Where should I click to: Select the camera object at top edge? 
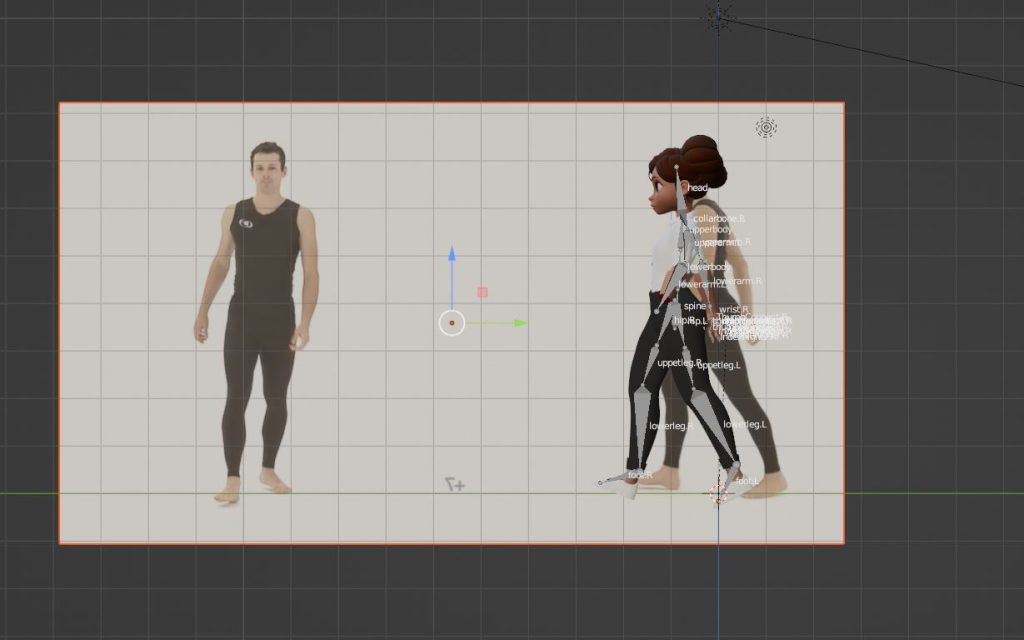tap(718, 14)
